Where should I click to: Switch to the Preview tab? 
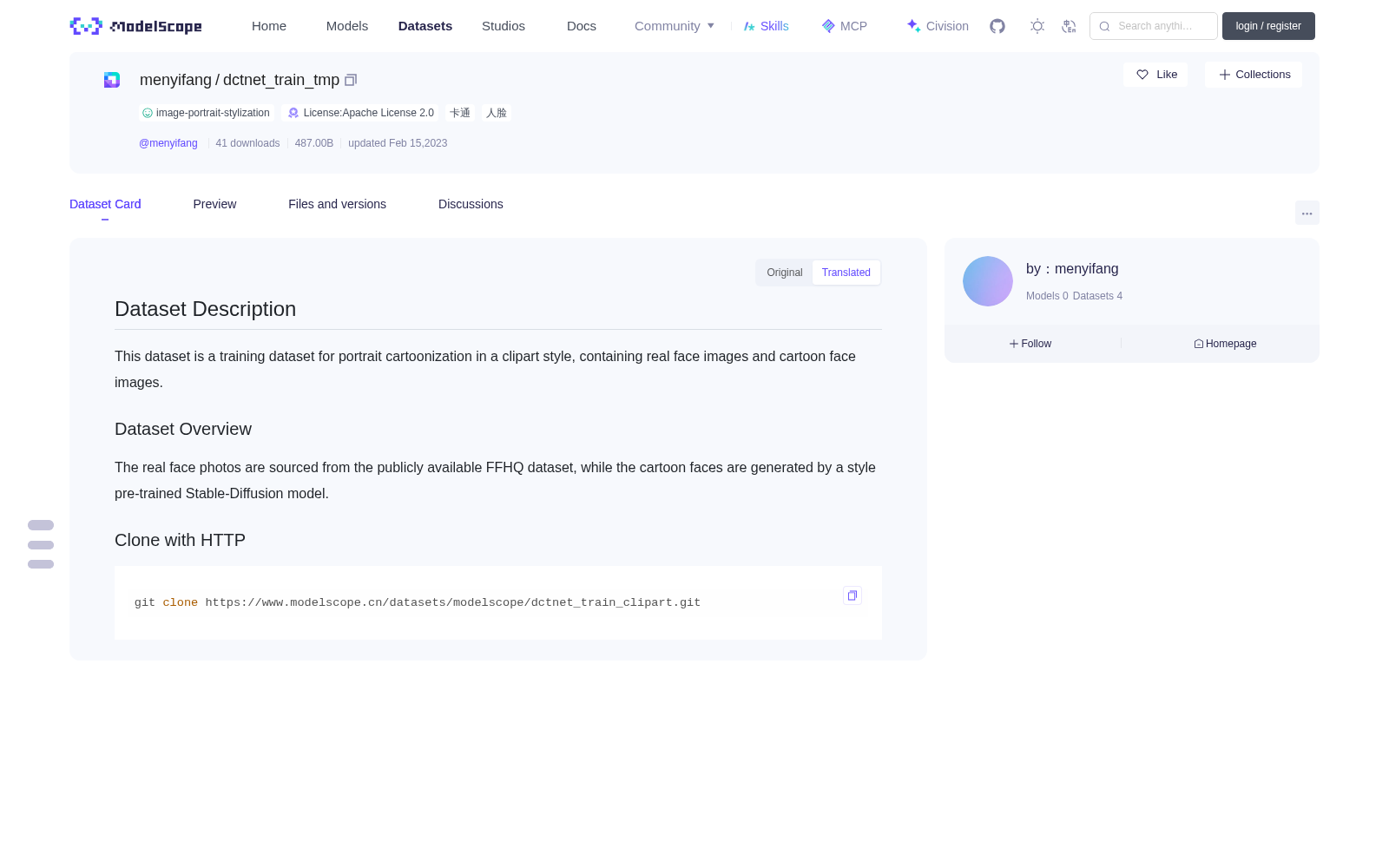point(214,204)
